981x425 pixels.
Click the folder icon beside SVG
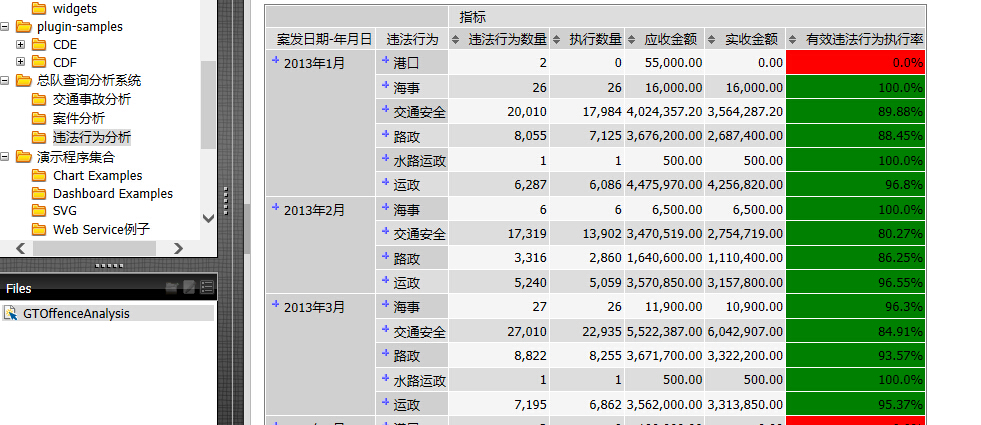39,211
